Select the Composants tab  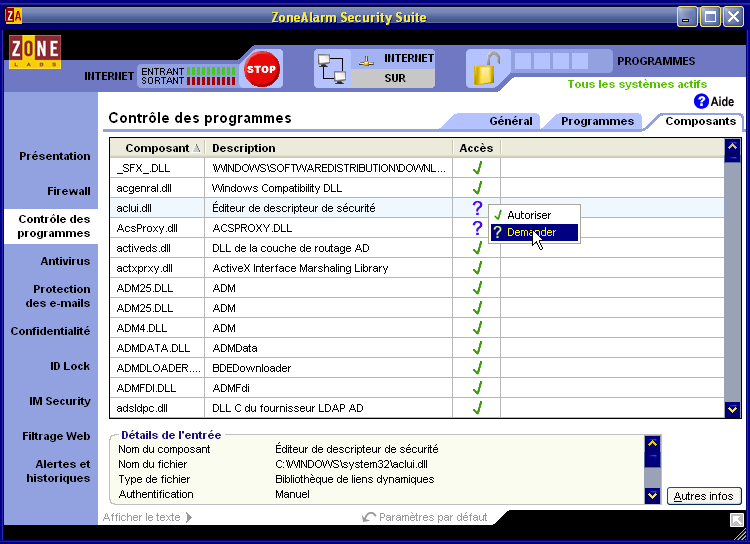(700, 121)
